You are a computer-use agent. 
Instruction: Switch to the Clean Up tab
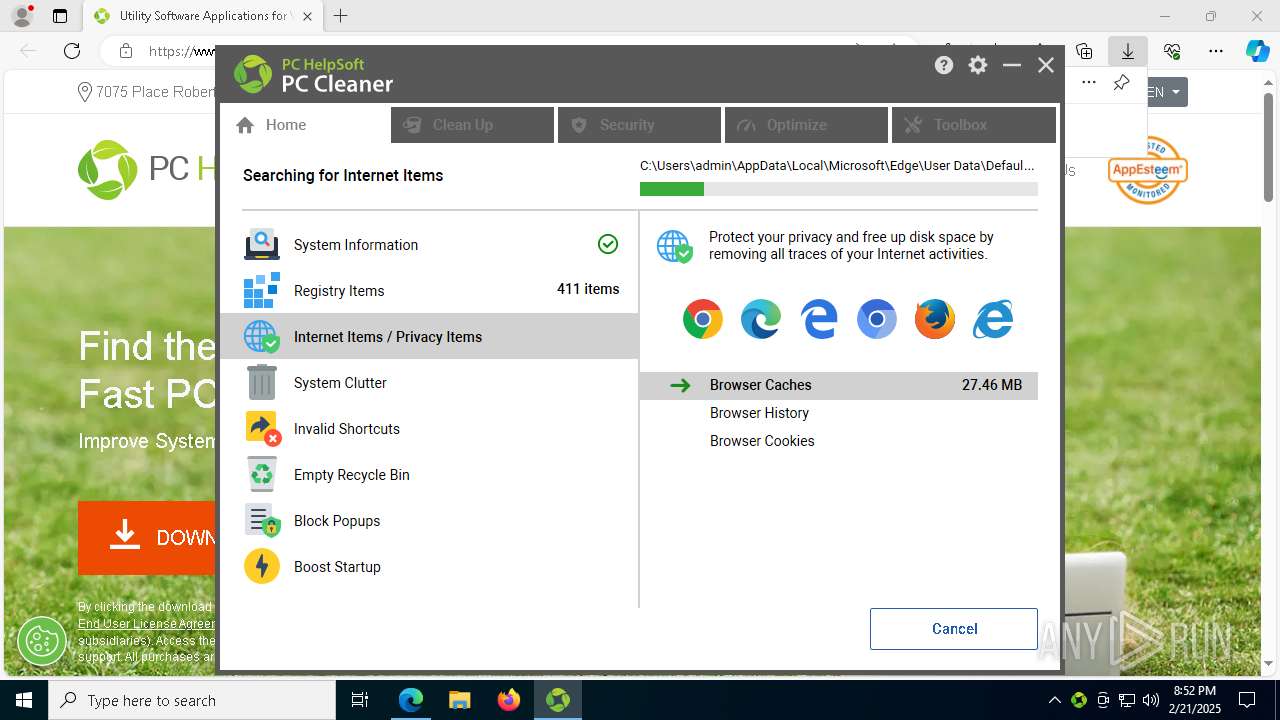coord(472,125)
